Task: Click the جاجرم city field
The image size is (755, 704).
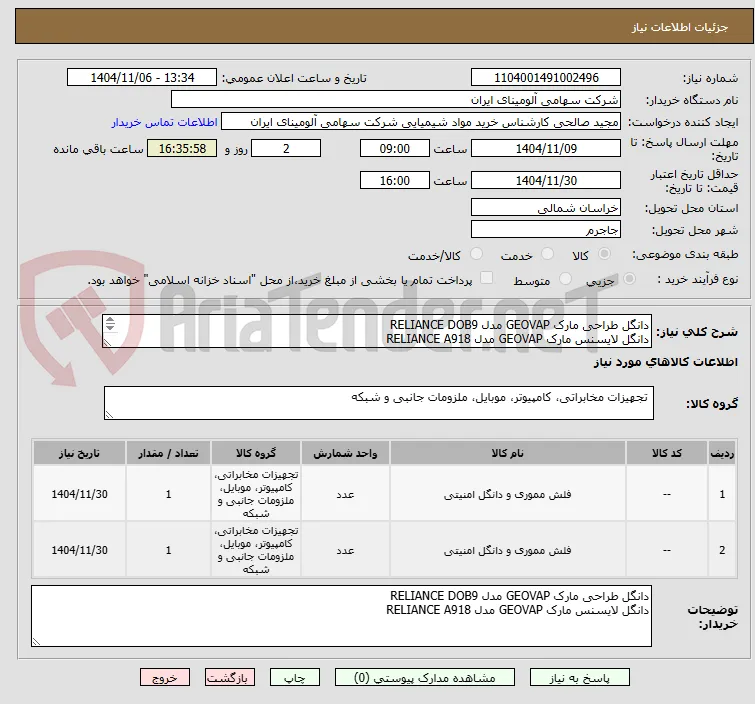Action: (546, 230)
